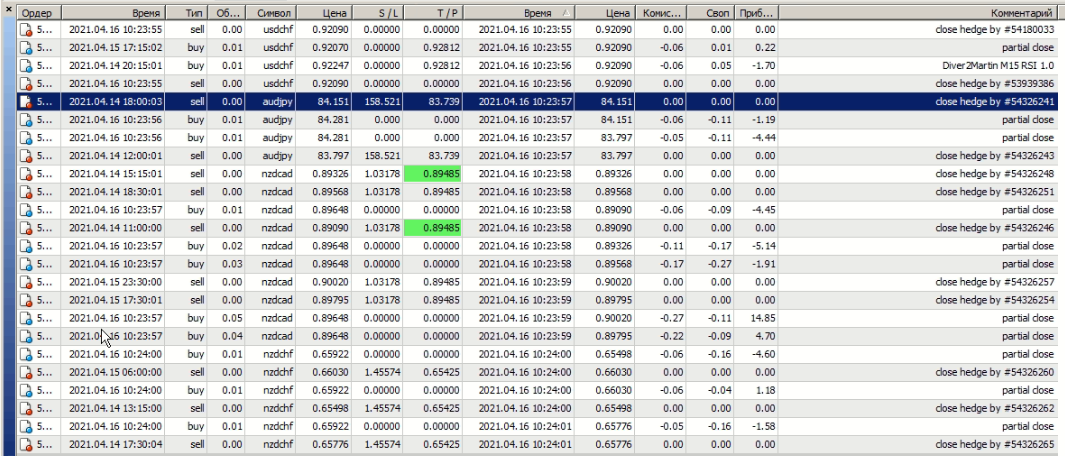
Task: Click order icon in row #54326246
Action: point(26,228)
